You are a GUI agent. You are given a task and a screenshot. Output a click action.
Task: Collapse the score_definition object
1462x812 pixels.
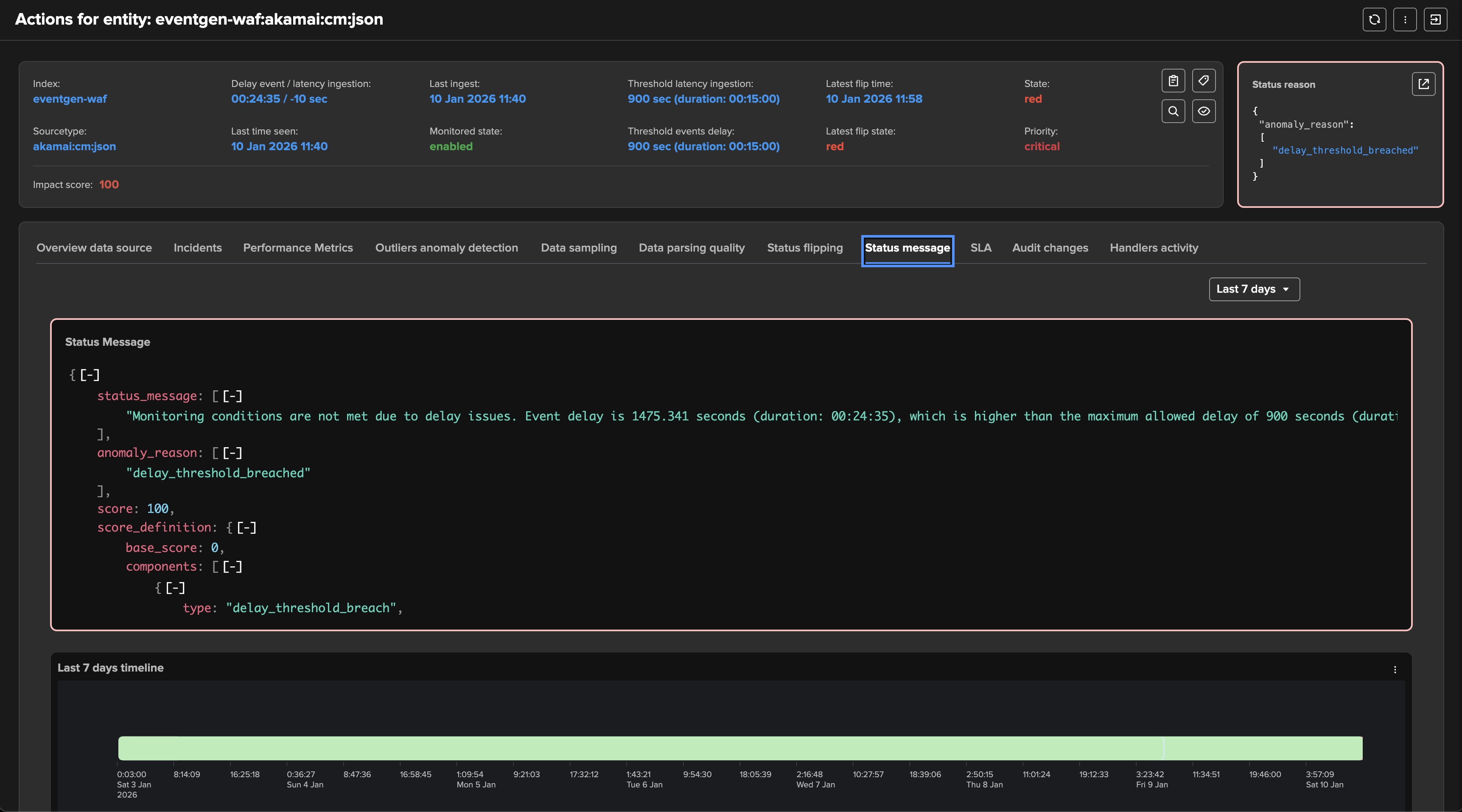tap(246, 528)
